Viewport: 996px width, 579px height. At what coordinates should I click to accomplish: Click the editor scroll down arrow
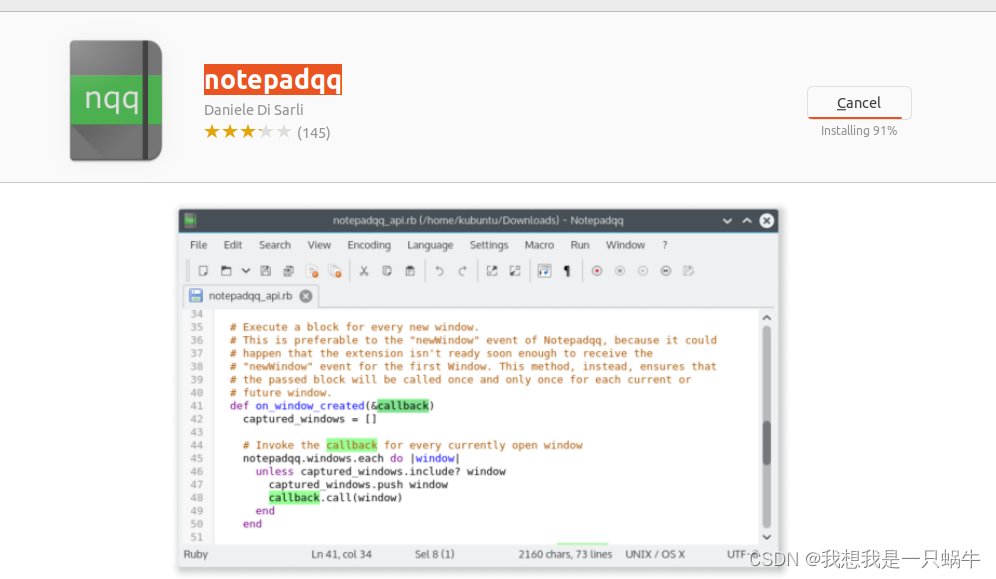pos(767,537)
